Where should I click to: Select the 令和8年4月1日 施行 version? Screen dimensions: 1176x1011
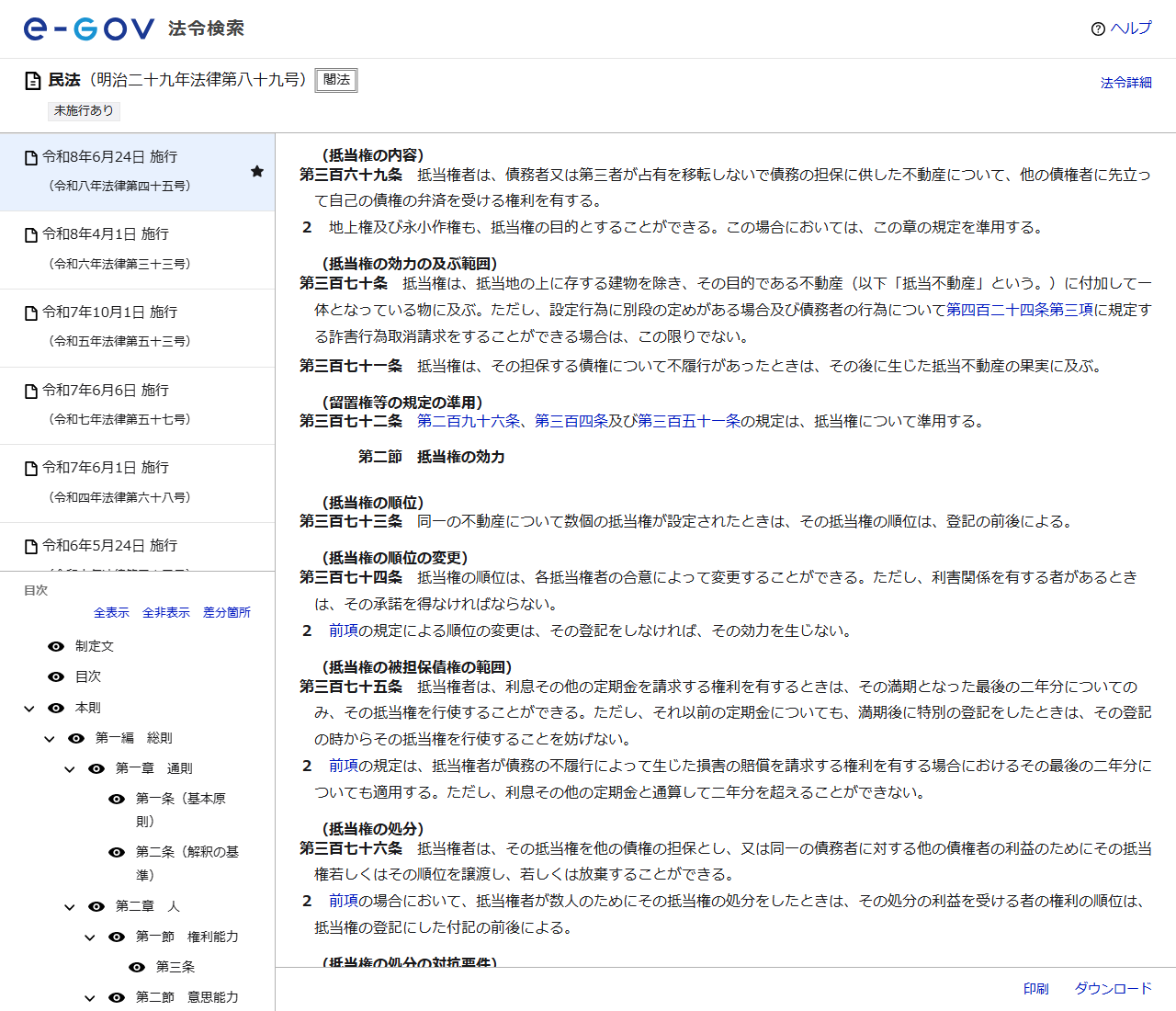point(138,250)
